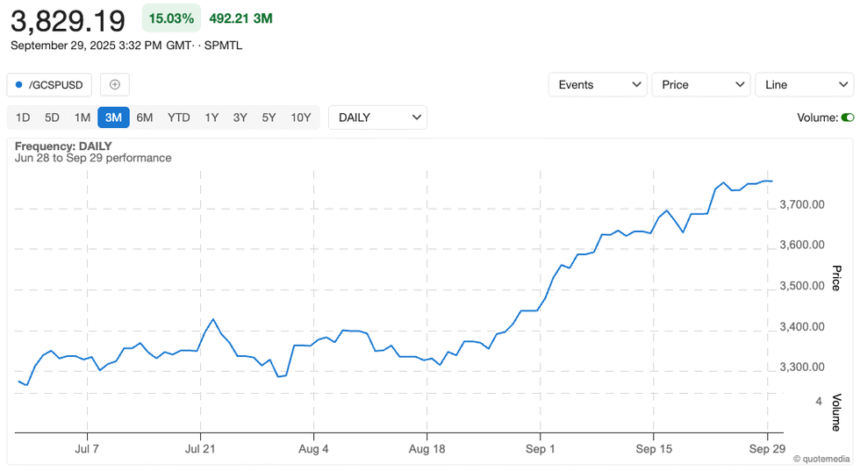This screenshot has height=471, width=860.
Task: Expand the Price dropdown menu
Action: click(700, 85)
